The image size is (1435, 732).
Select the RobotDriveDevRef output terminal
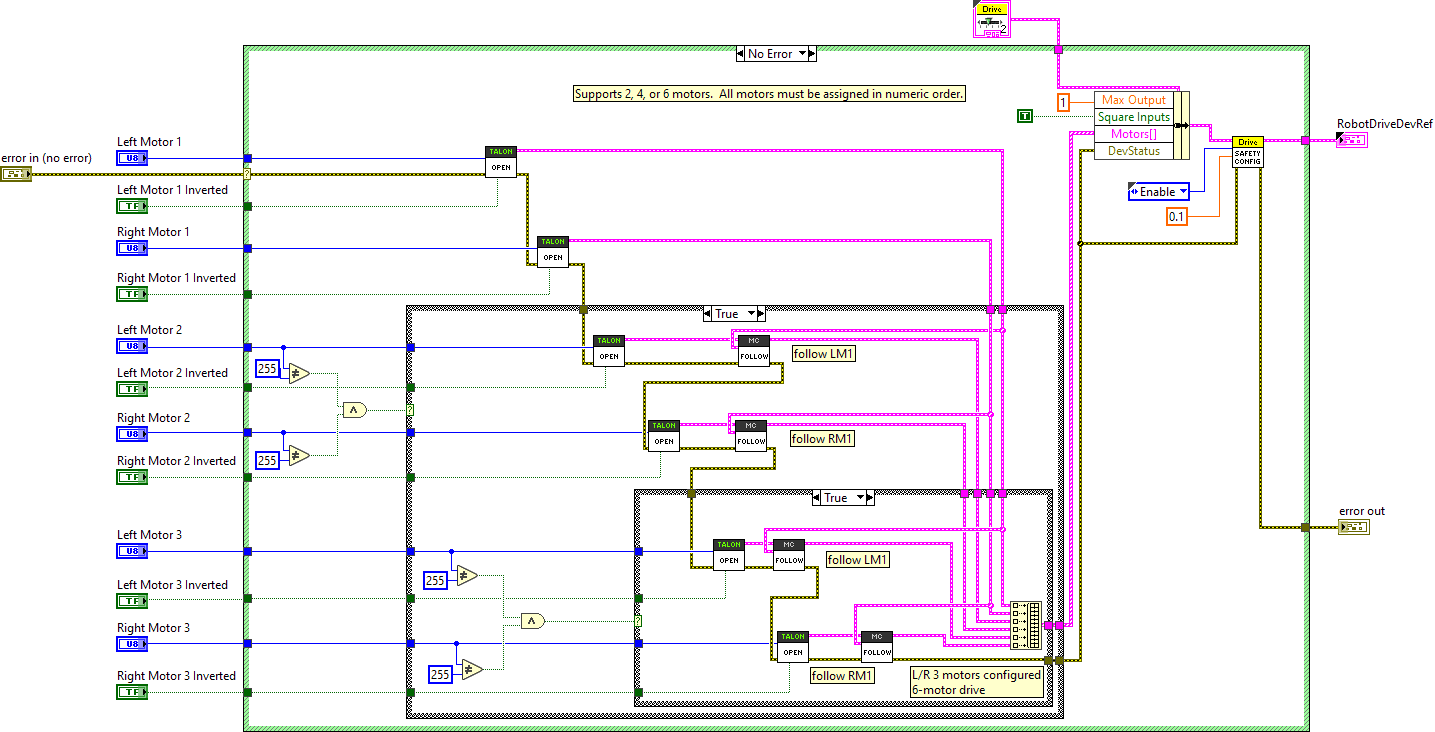[1352, 139]
